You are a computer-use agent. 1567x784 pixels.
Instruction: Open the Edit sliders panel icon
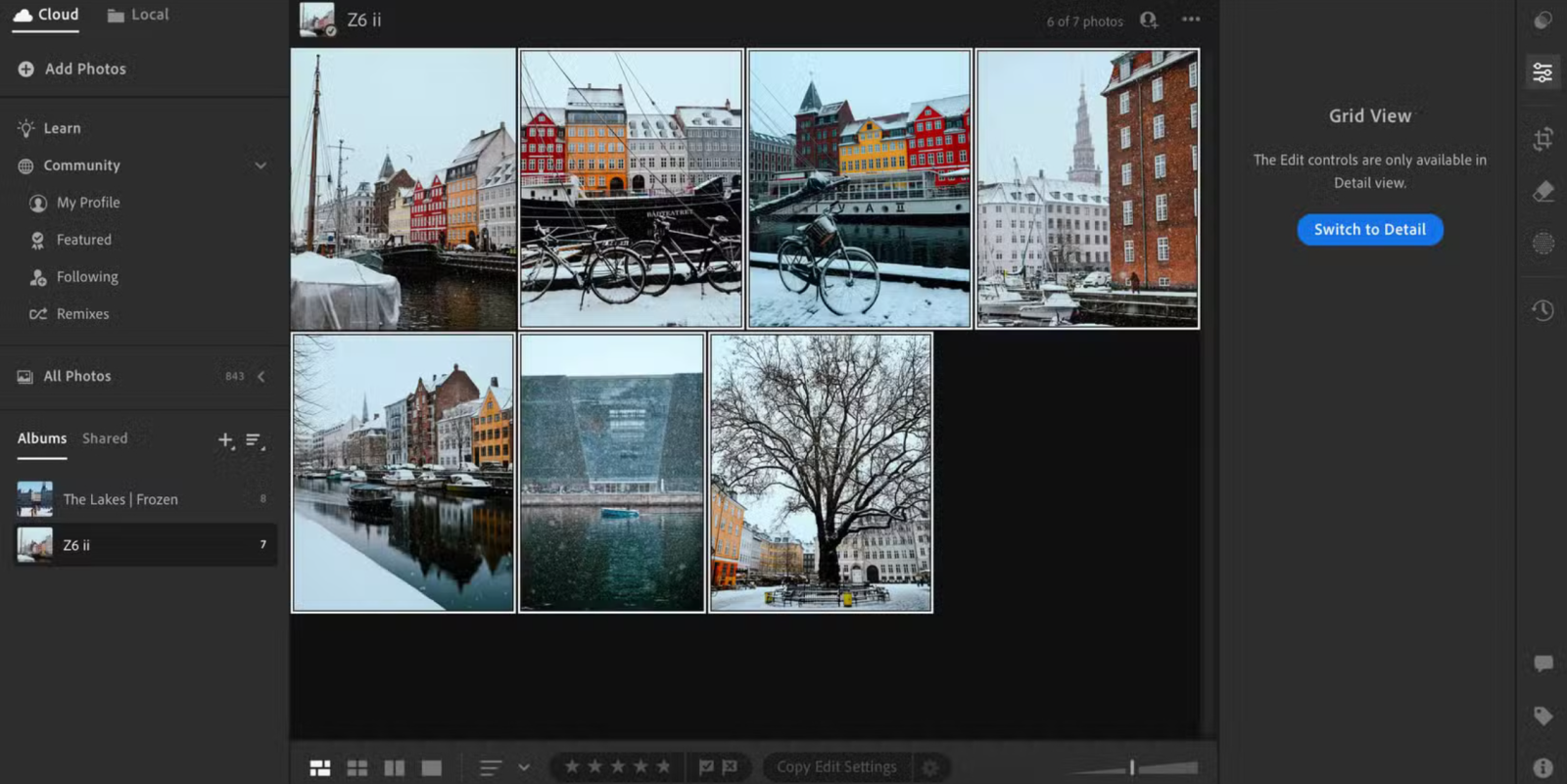tap(1543, 72)
